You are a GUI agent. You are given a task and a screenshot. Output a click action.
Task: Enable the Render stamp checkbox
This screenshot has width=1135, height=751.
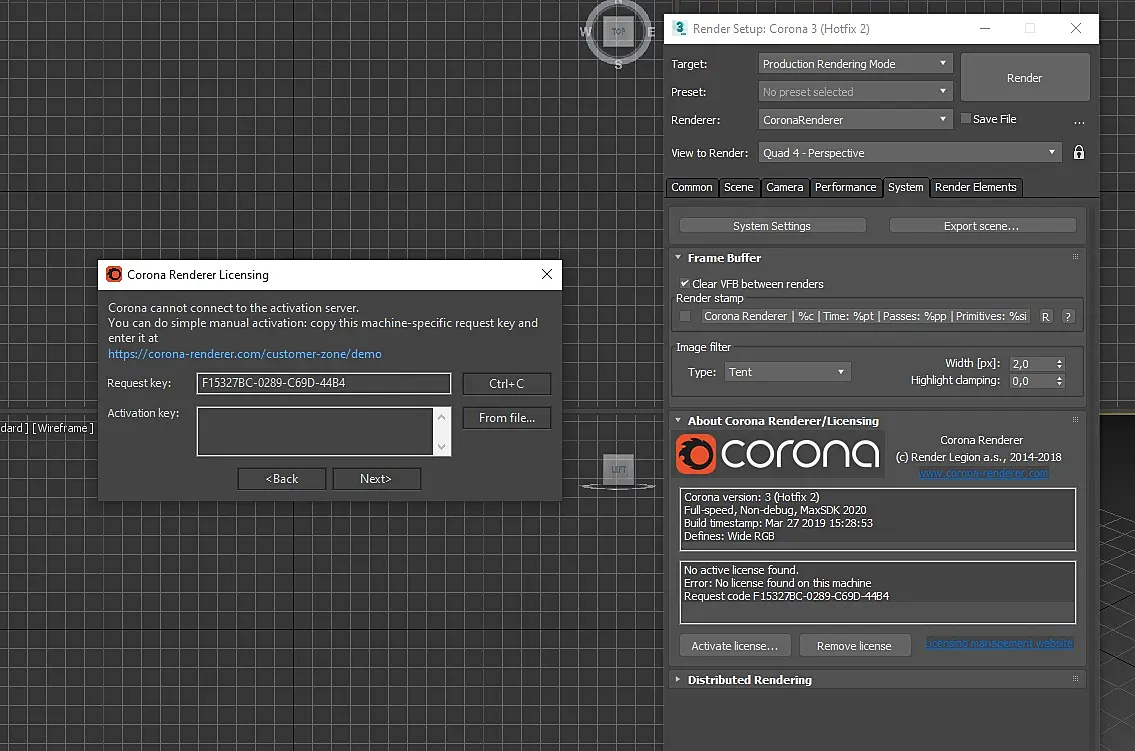(685, 316)
